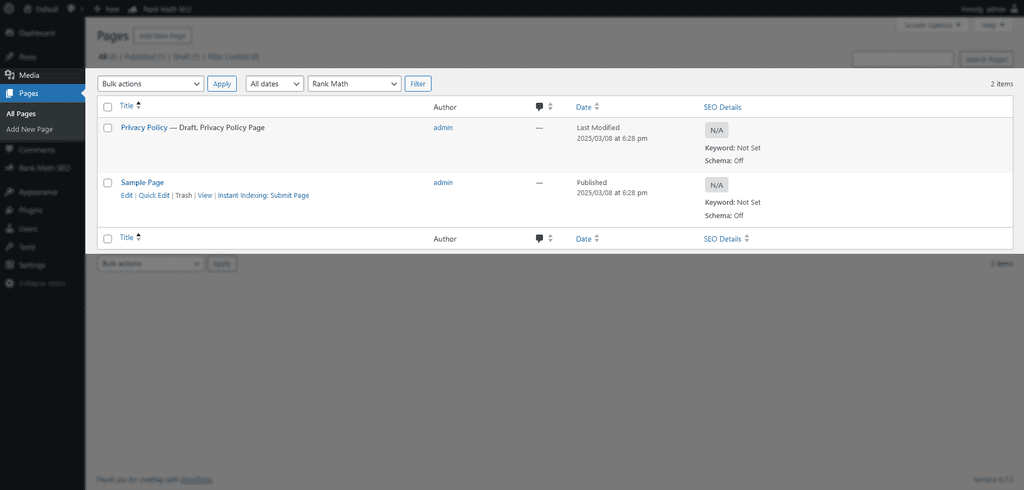1024x490 pixels.
Task: Click the N/A SEO score badge for Privacy Policy
Action: pyautogui.click(x=716, y=130)
